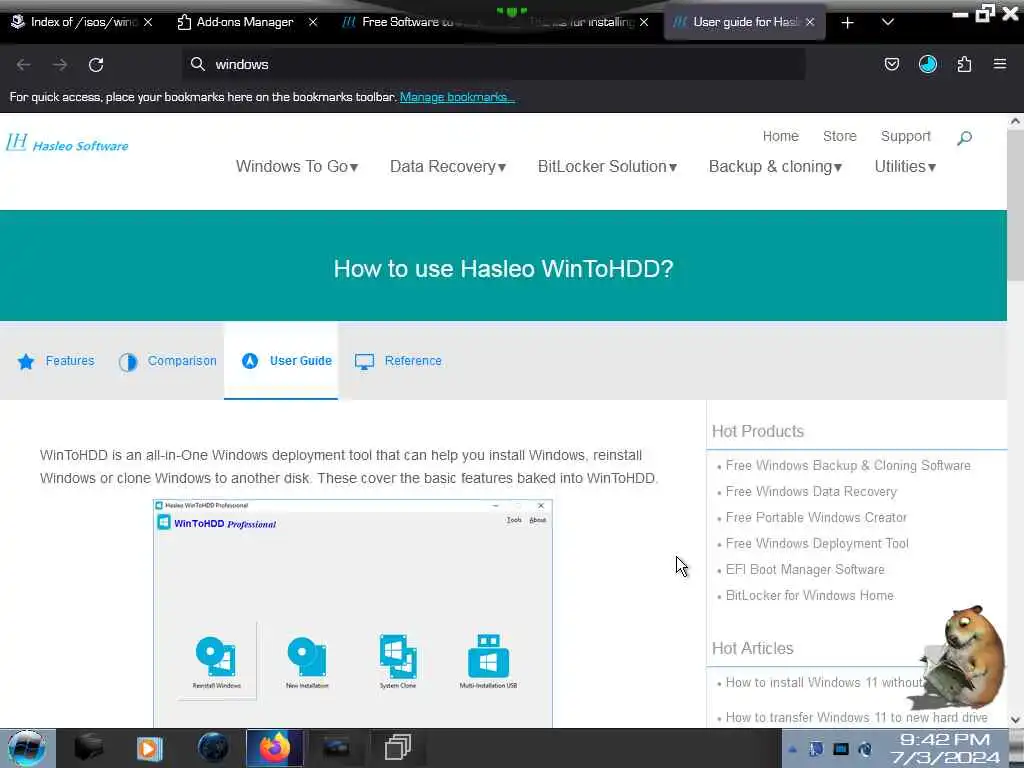The height and width of the screenshot is (768, 1024).
Task: Open the Store link
Action: click(x=840, y=136)
